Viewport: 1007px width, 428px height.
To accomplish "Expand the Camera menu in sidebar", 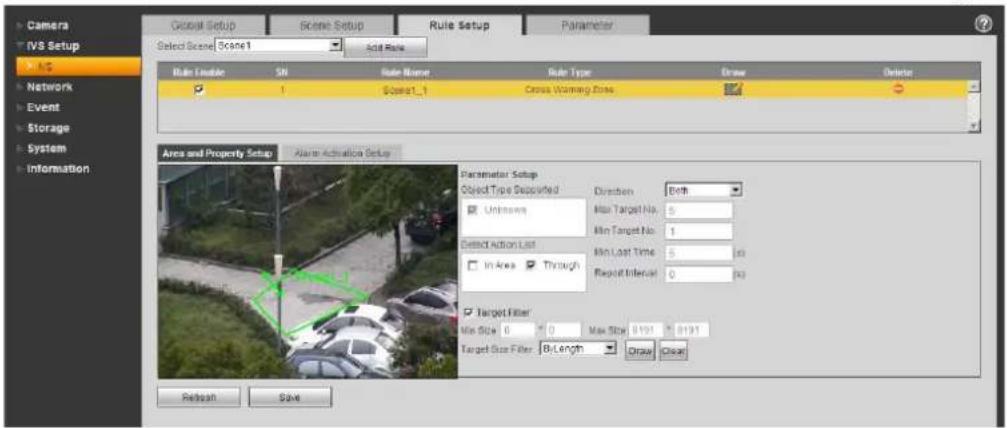I will pyautogui.click(x=48, y=26).
